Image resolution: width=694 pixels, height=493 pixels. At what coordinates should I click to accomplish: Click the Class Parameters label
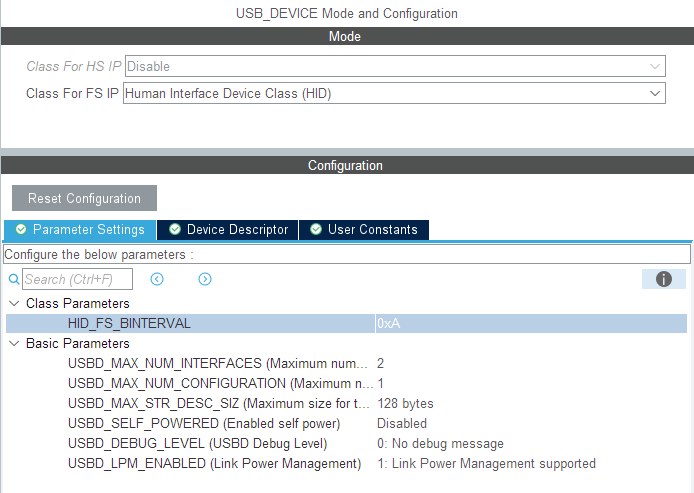[77, 304]
